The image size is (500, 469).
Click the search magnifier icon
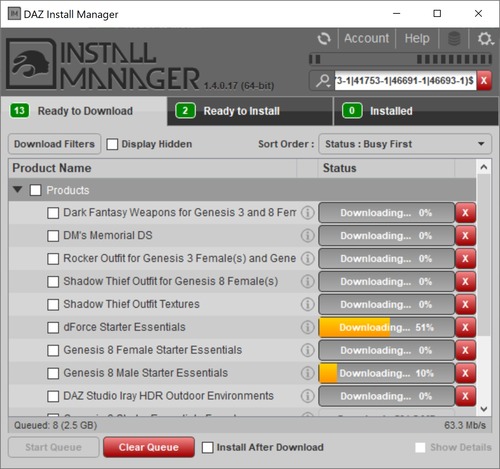(x=322, y=80)
